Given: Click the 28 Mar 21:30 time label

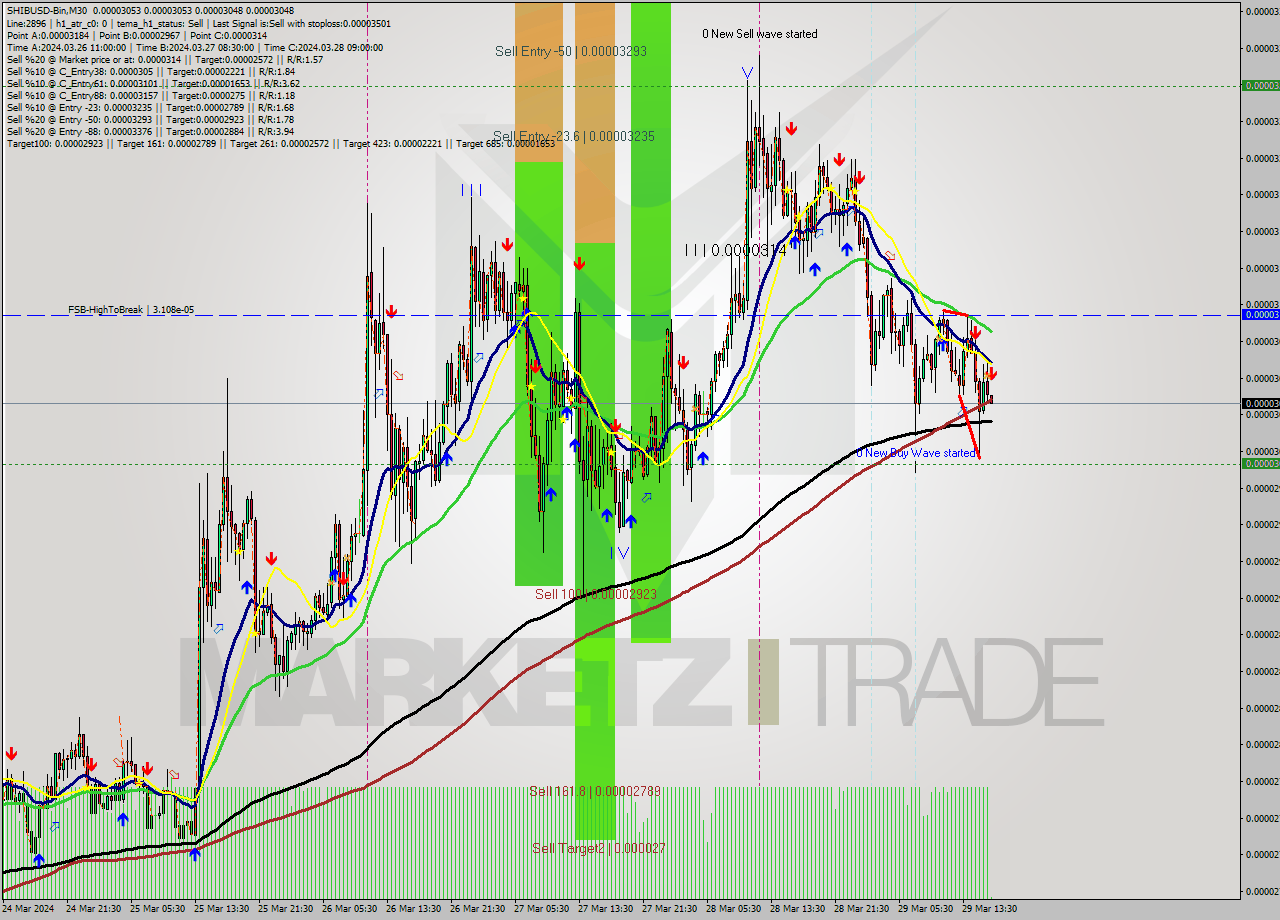Looking at the screenshot, I should pos(861,909).
